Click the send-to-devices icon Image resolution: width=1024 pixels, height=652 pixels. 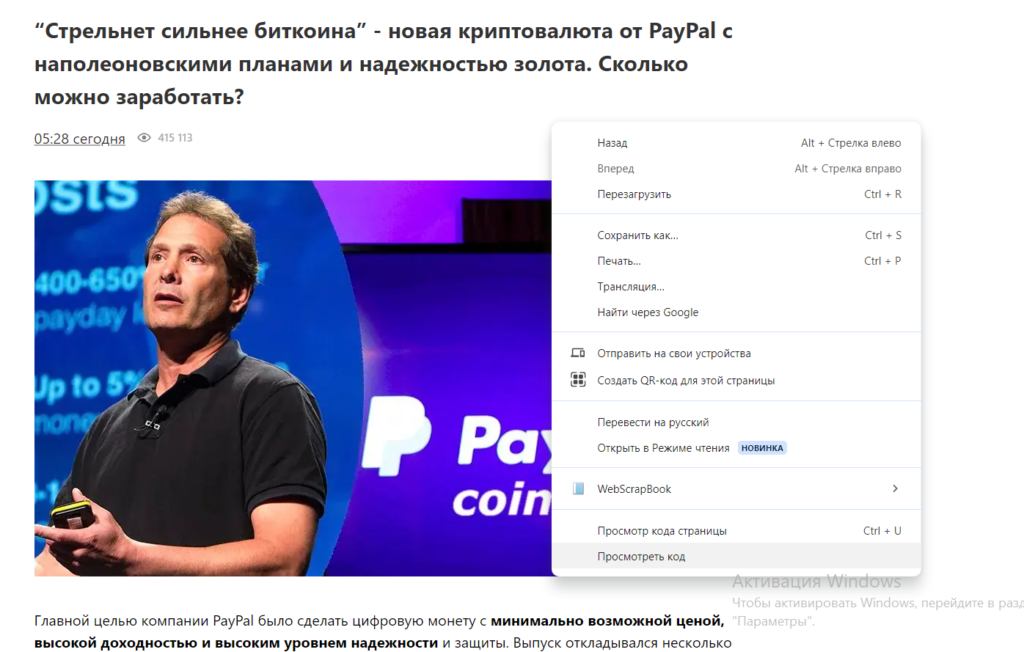coord(578,353)
